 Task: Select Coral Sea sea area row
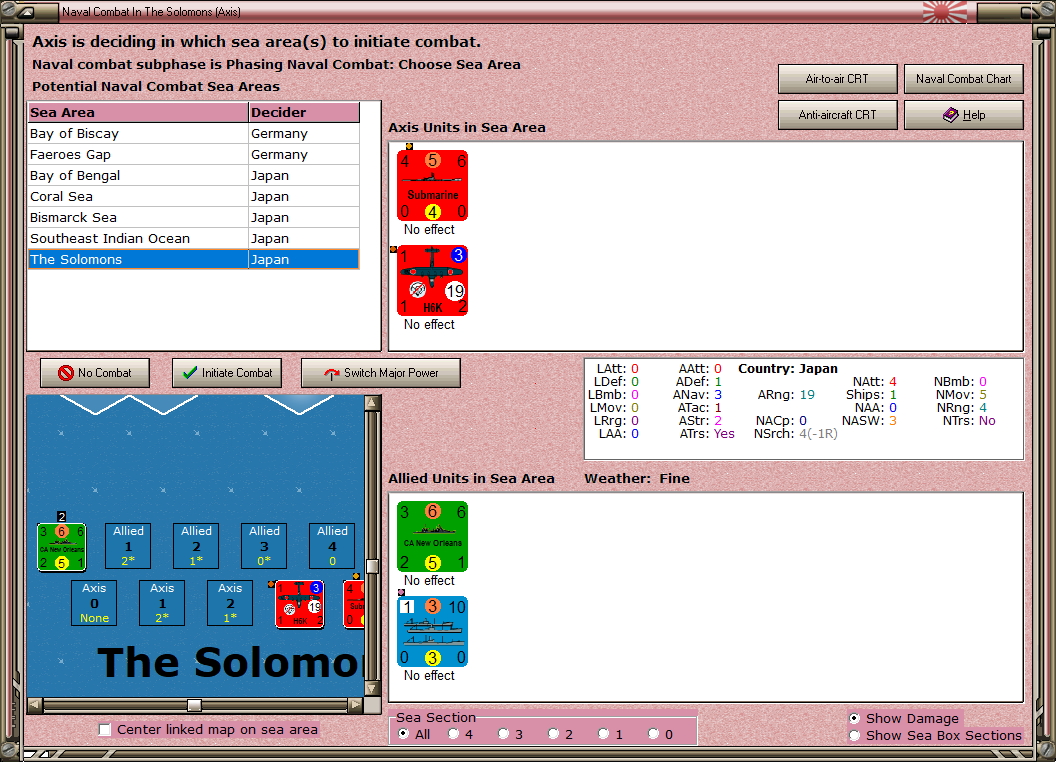(193, 196)
